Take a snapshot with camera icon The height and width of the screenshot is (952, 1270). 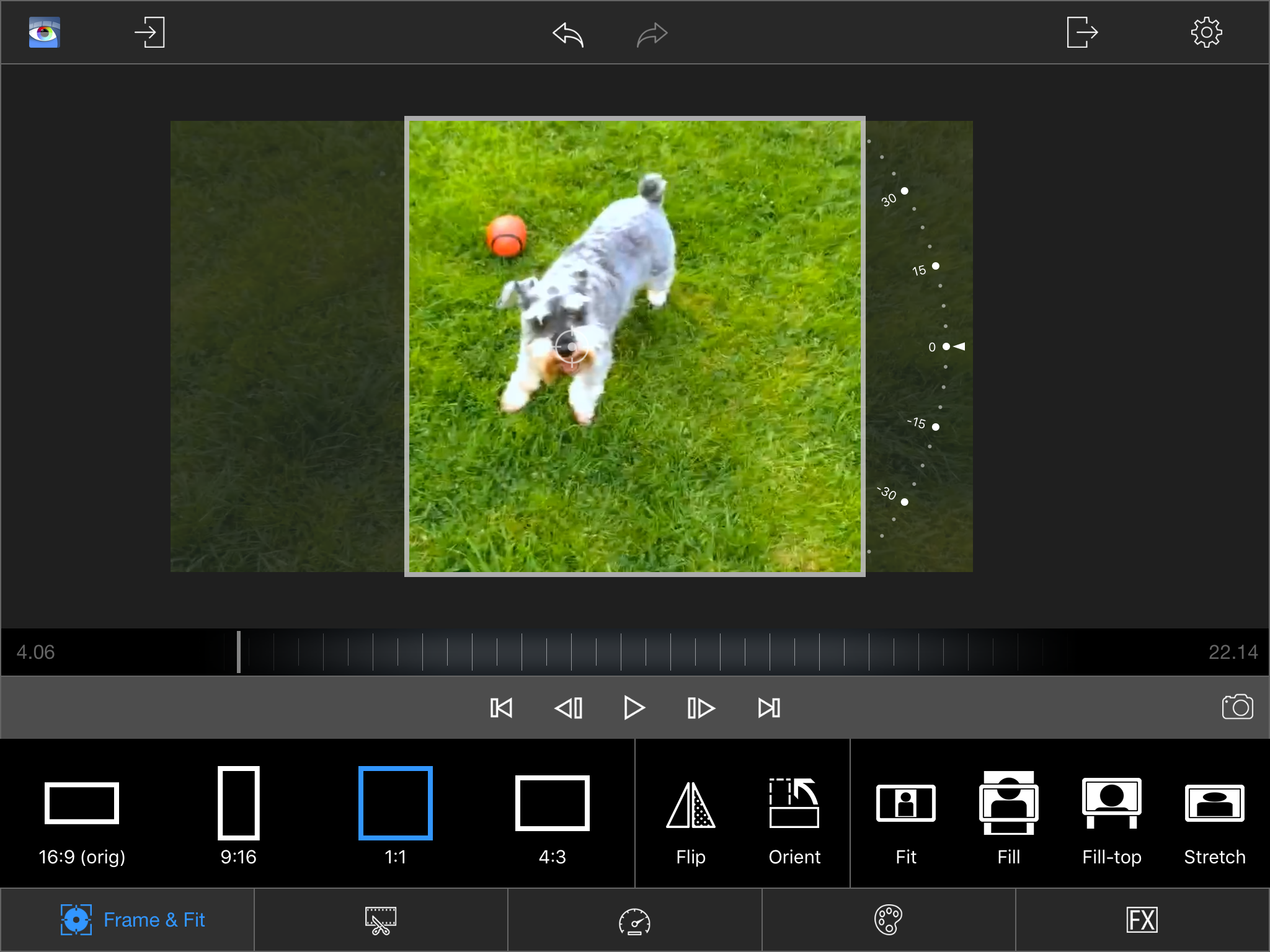pyautogui.click(x=1237, y=707)
